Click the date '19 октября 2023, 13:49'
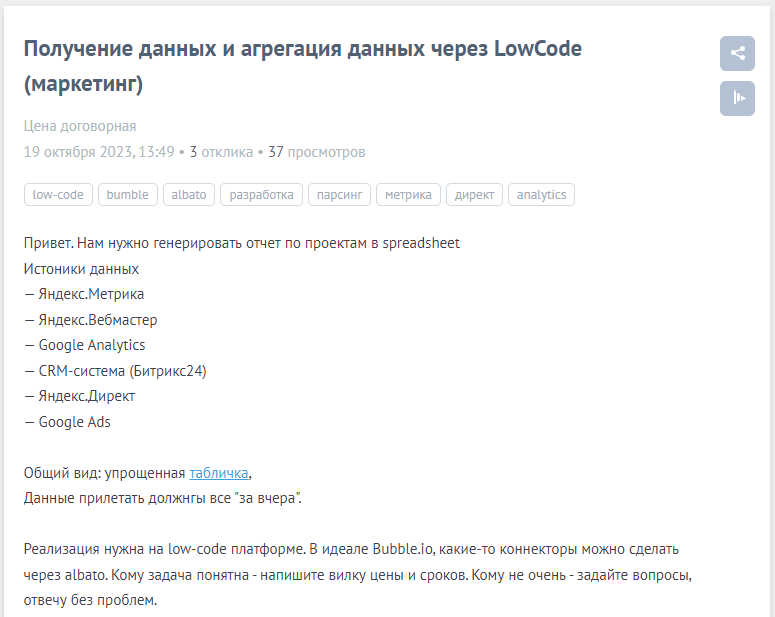Viewport: 775px width, 617px height. pyautogui.click(x=99, y=152)
